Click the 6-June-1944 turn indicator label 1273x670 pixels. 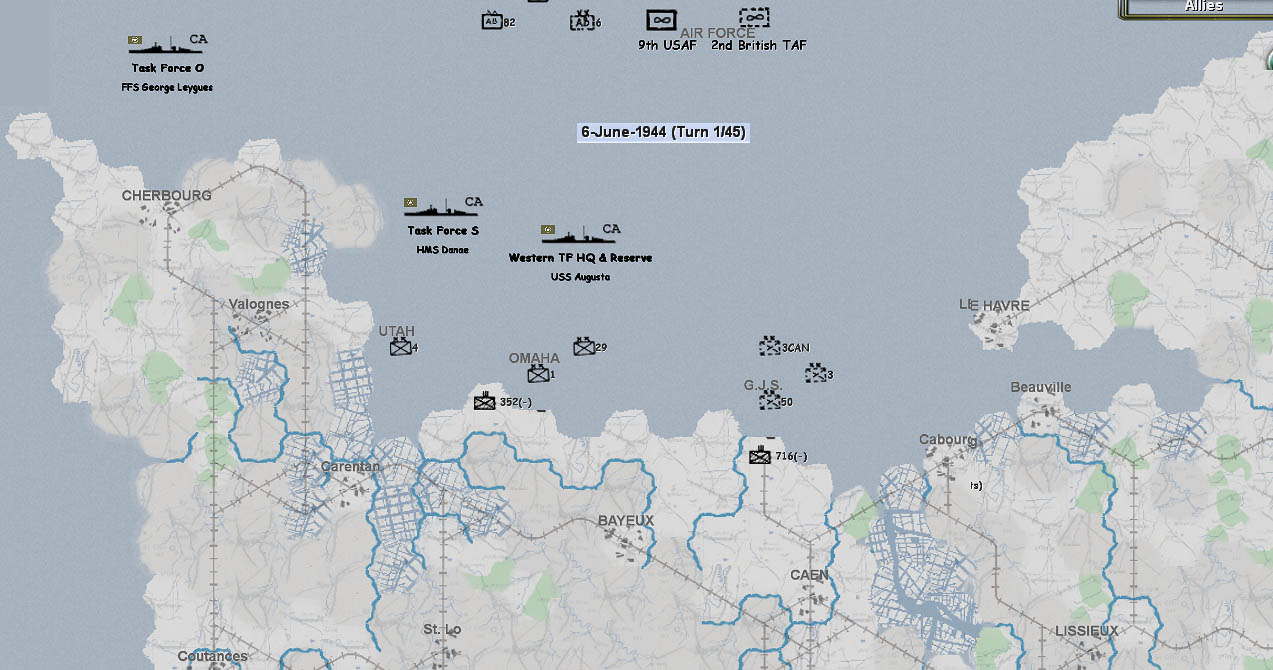tap(663, 132)
